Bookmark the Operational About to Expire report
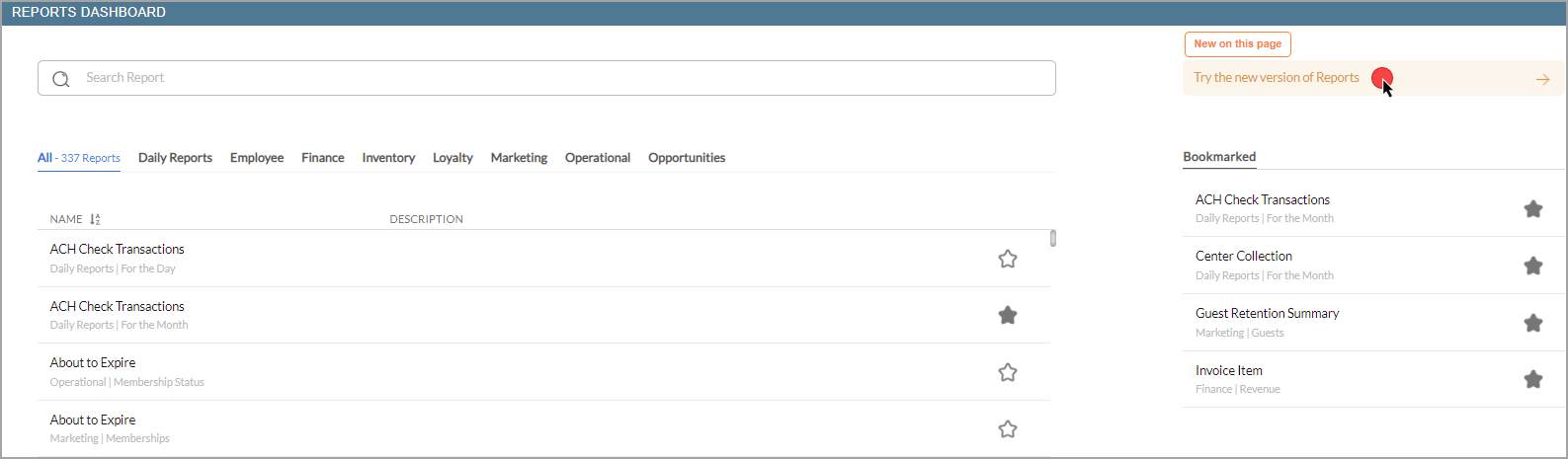 point(1007,372)
